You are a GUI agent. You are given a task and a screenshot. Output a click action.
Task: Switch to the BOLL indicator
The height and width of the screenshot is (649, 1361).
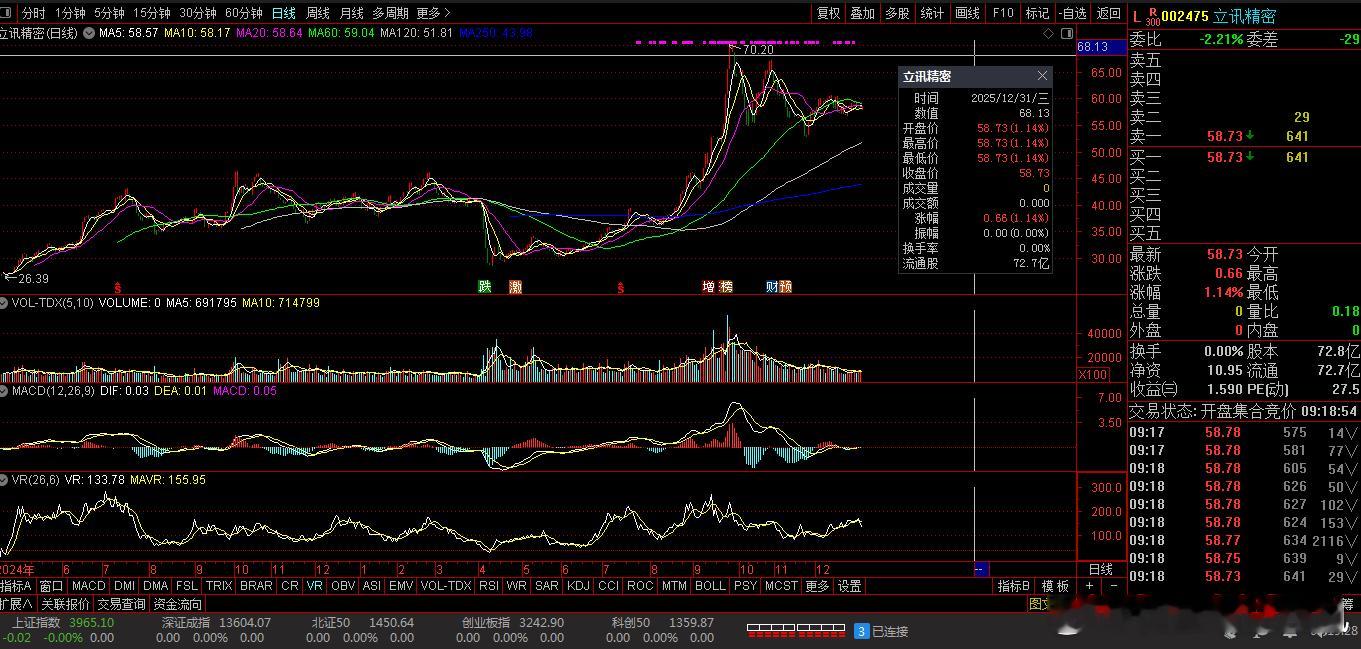pos(710,586)
